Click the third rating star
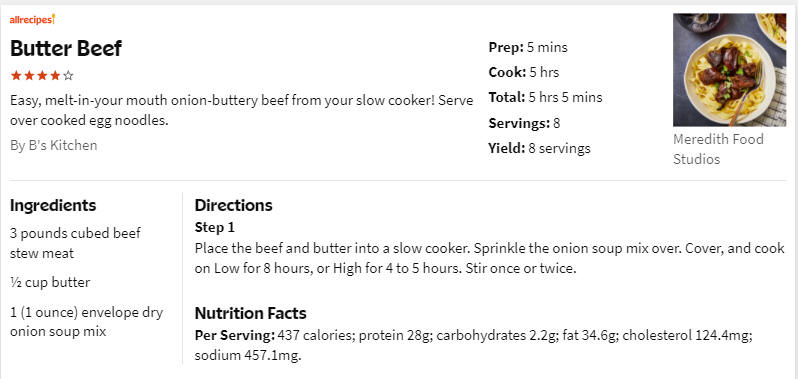Screen dimensions: 798x379 pyautogui.click(x=42, y=76)
